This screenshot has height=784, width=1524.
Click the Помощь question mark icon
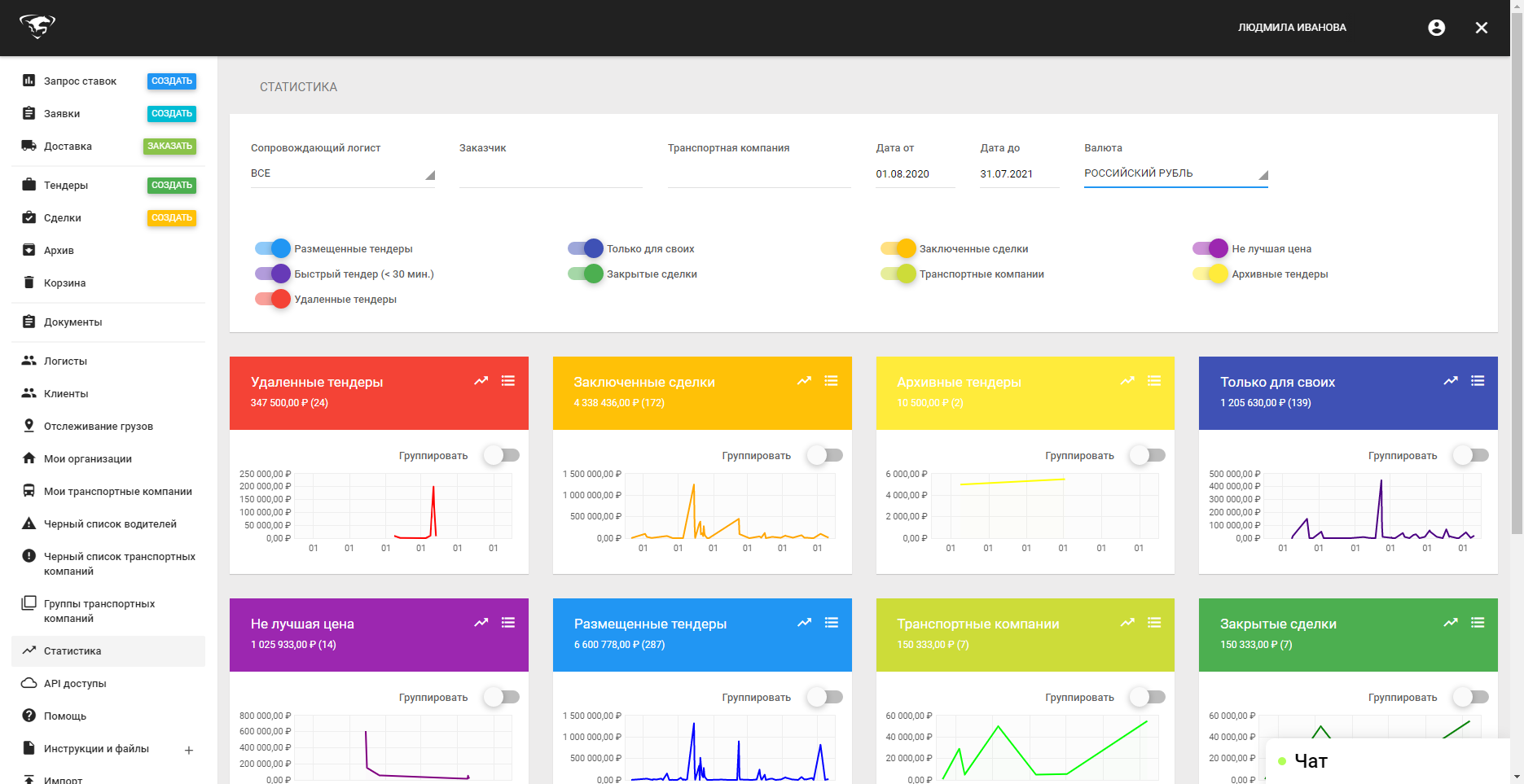point(29,716)
